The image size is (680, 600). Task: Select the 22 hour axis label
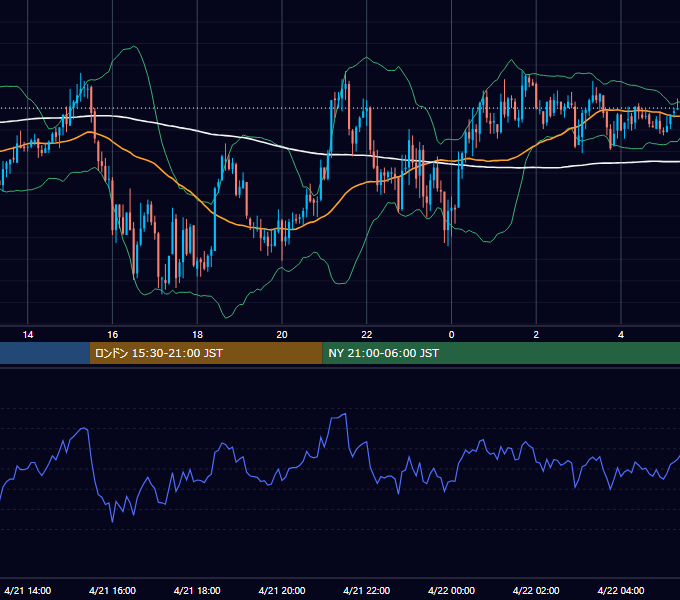coord(367,335)
